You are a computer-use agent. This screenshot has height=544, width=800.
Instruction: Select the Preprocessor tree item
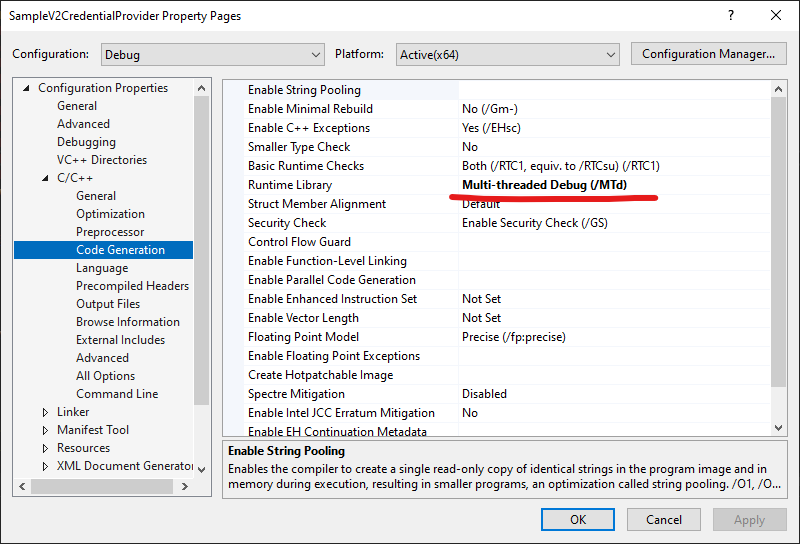pos(110,232)
